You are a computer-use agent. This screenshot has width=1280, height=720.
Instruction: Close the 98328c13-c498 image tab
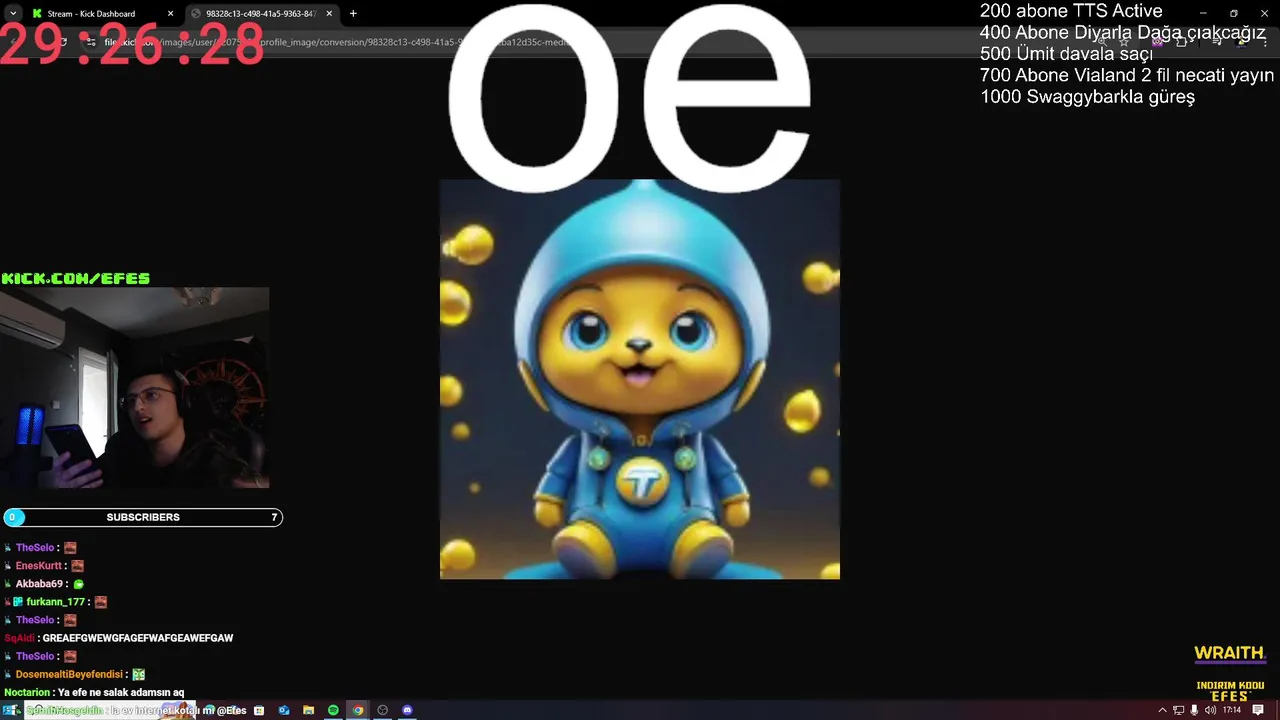point(330,14)
